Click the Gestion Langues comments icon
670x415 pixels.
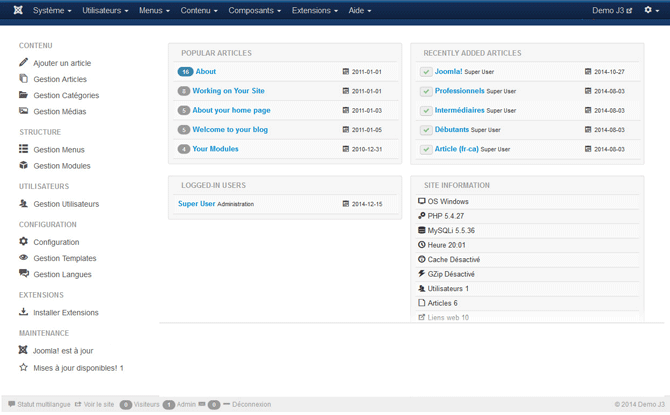point(24,274)
